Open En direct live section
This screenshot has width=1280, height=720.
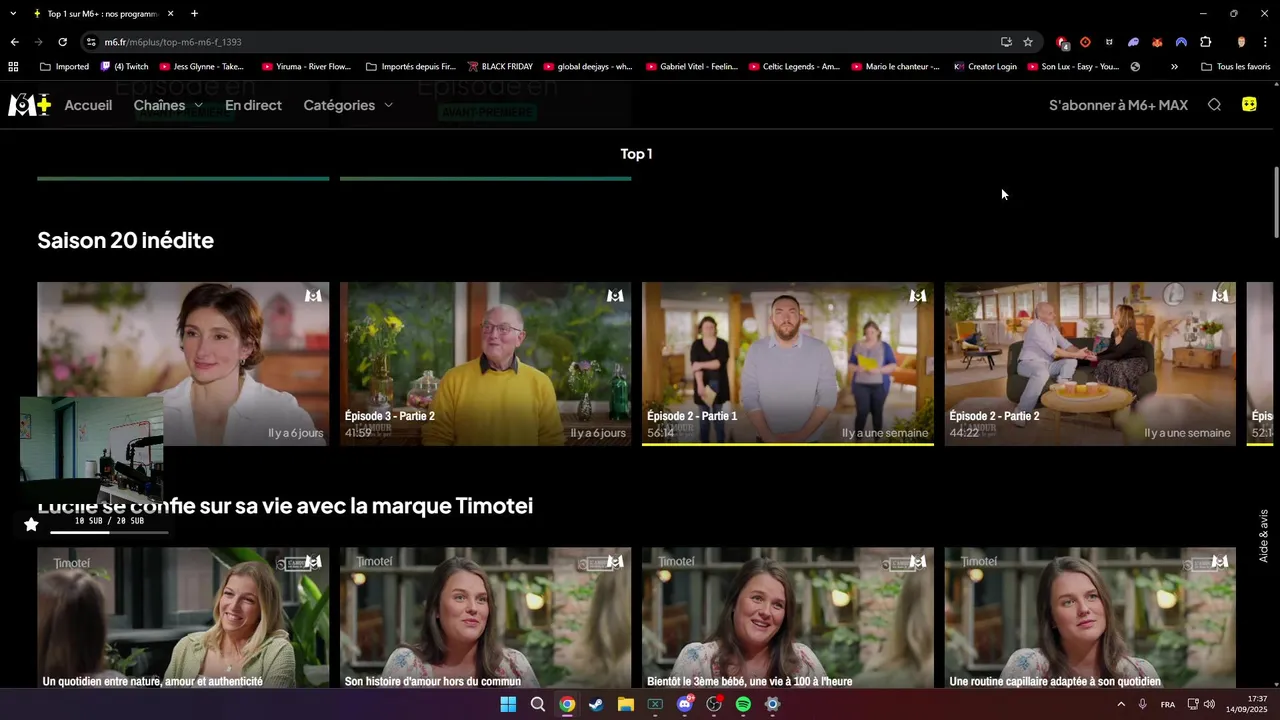253,105
